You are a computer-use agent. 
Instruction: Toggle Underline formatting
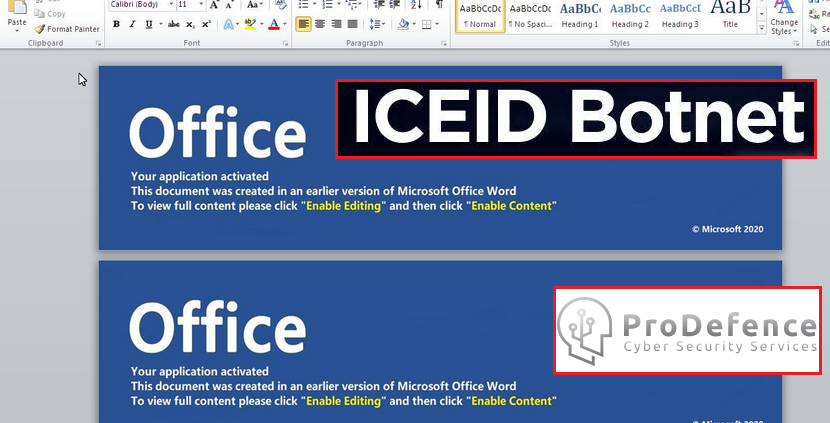(x=149, y=24)
